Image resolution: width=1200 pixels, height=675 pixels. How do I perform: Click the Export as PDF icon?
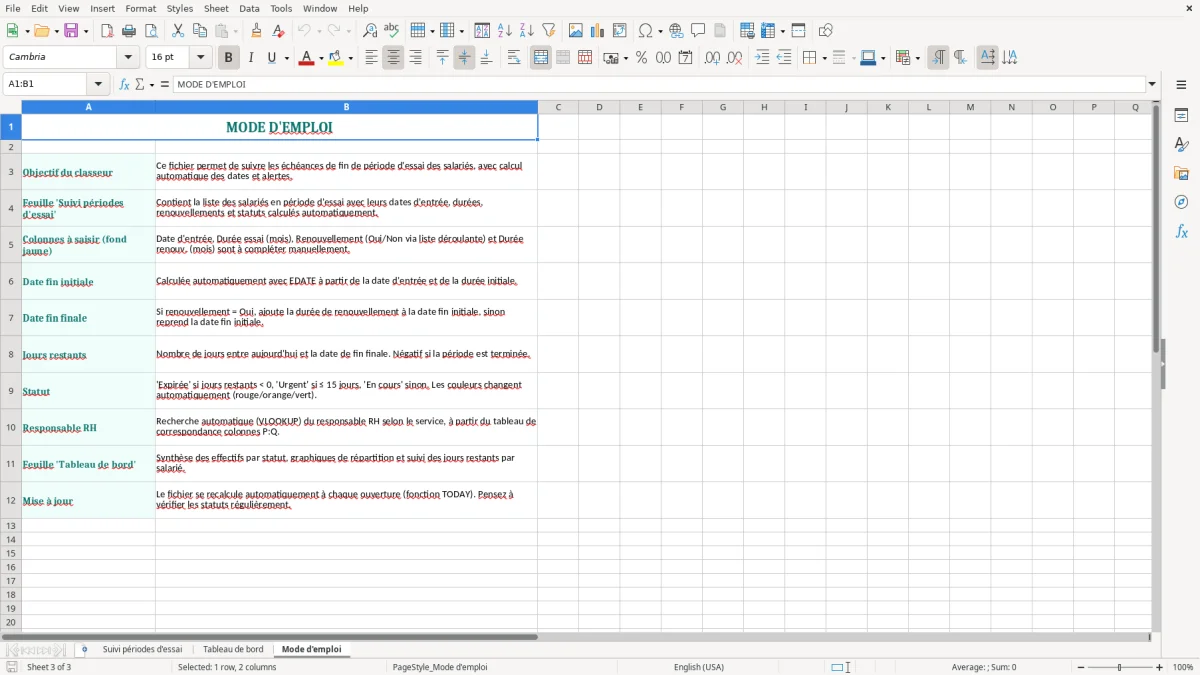tap(107, 31)
